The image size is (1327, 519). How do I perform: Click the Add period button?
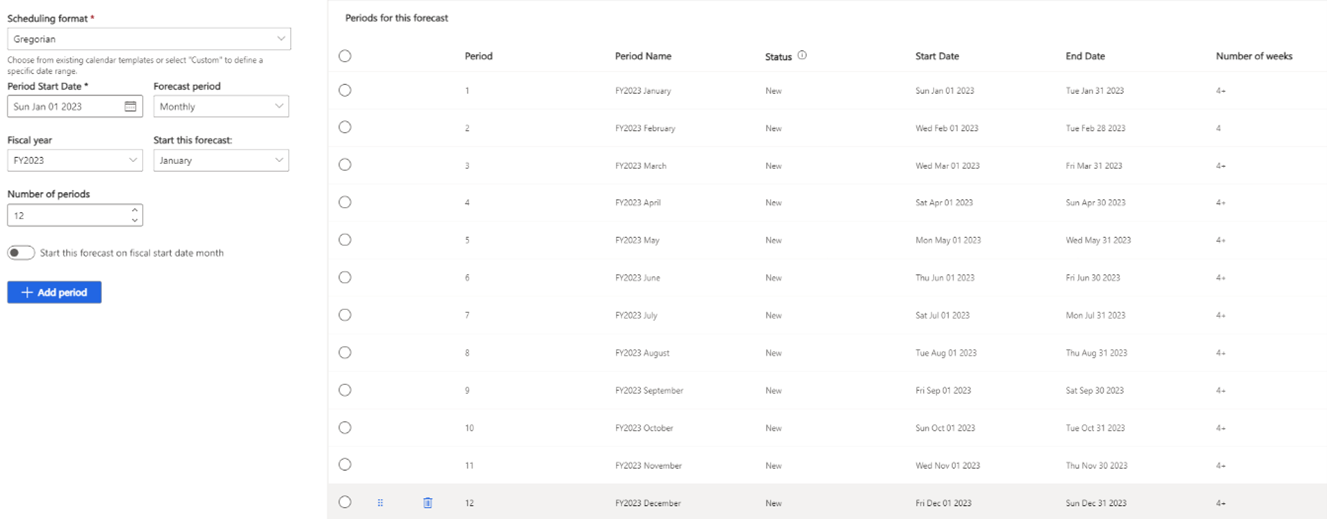pyautogui.click(x=54, y=292)
